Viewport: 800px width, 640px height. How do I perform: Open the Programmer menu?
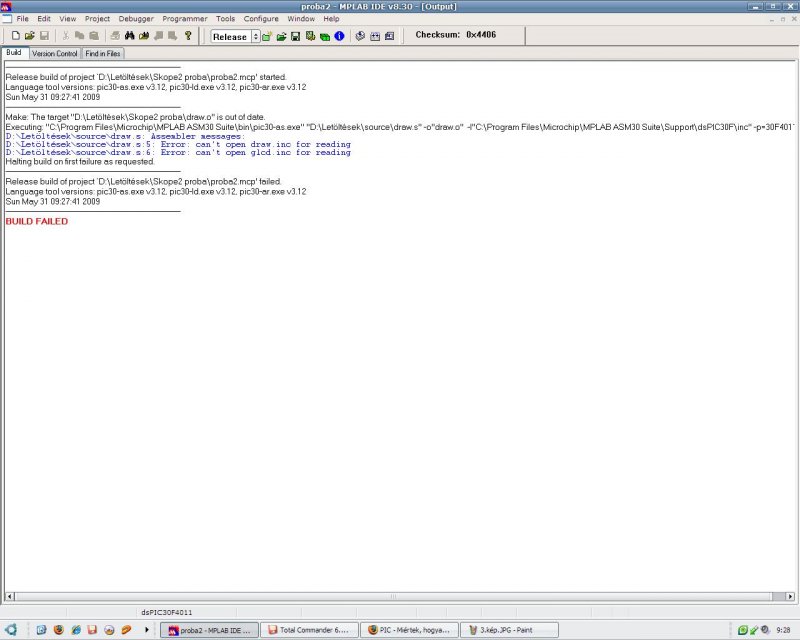tap(185, 19)
